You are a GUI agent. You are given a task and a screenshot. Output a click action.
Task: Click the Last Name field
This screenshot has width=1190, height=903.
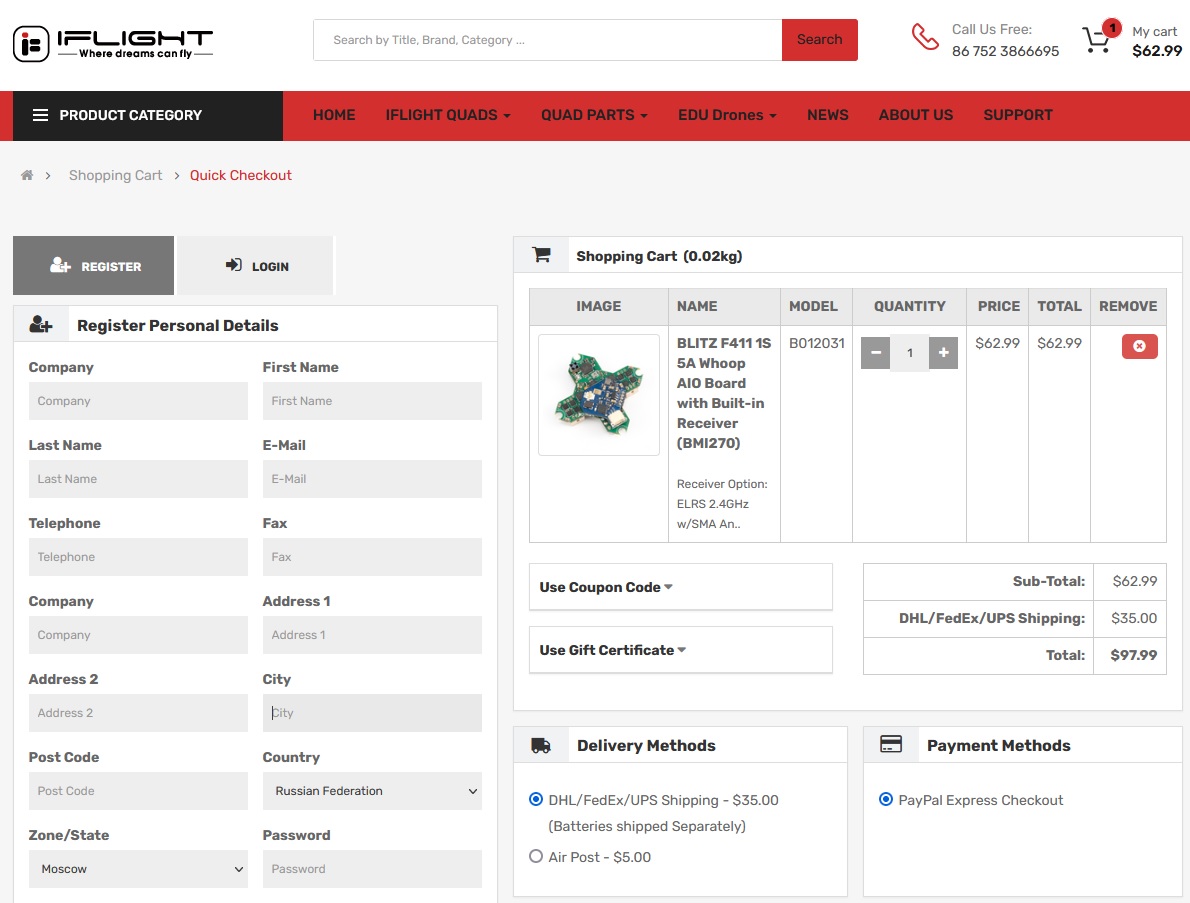[138, 479]
